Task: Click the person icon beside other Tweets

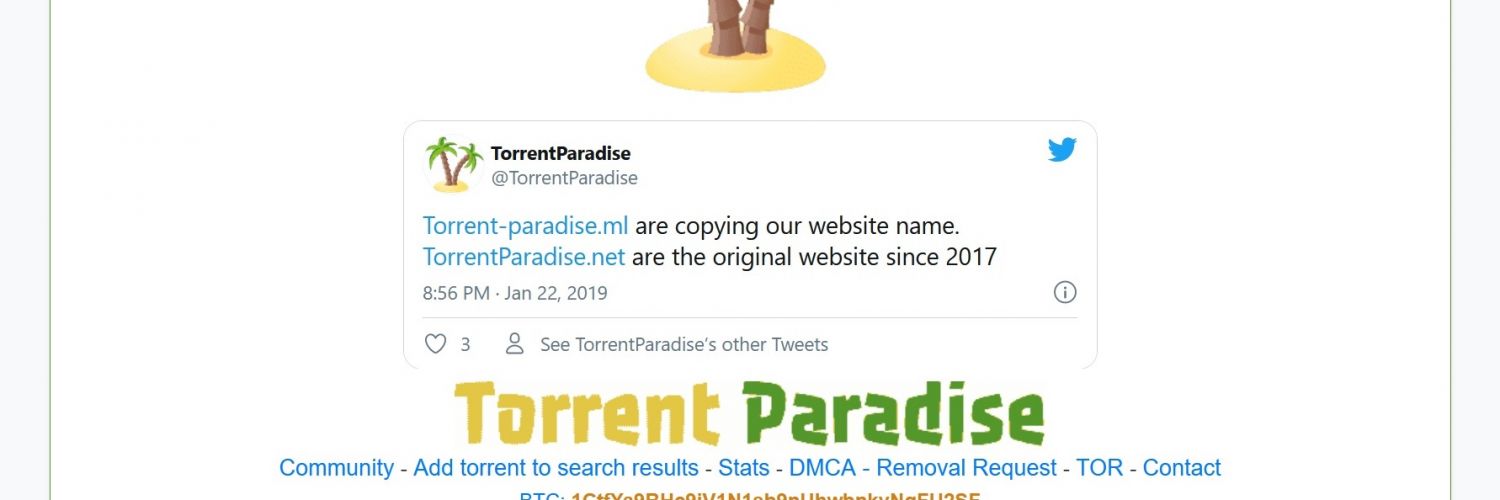Action: (515, 344)
